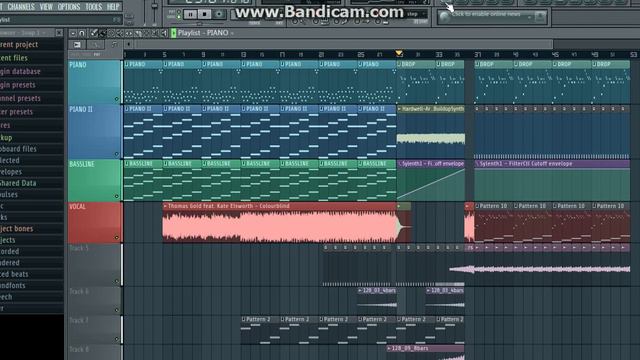Click the green playlist window icon
This screenshot has height=360, width=640.
pyautogui.click(x=173, y=33)
